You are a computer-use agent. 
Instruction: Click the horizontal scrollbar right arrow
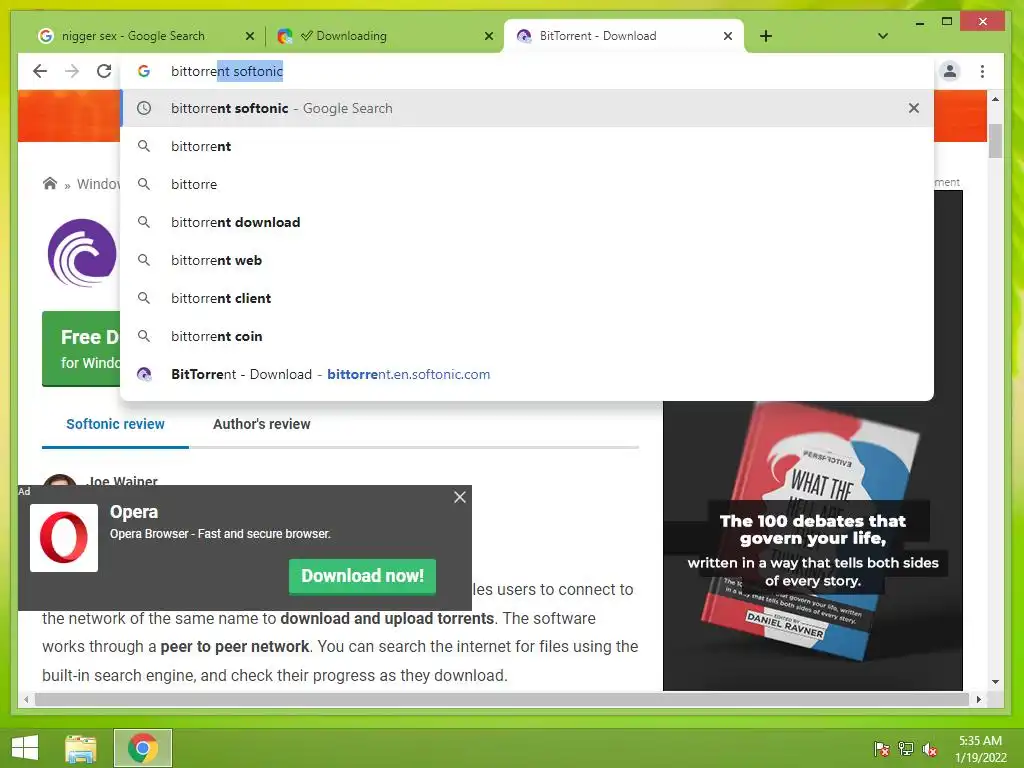click(x=978, y=699)
